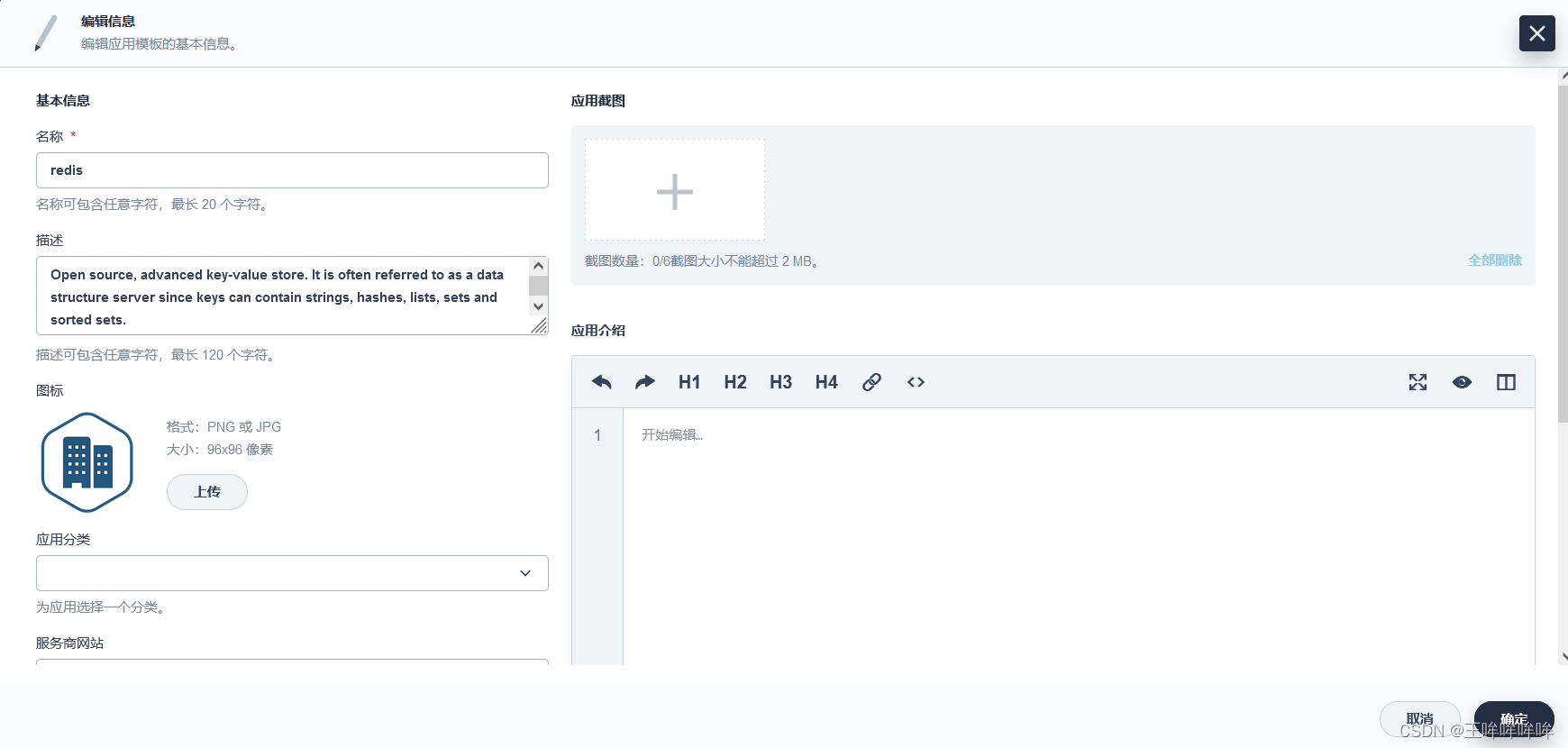The width and height of the screenshot is (1568, 748).
Task: Toggle preview with the eye icon
Action: tap(1462, 382)
